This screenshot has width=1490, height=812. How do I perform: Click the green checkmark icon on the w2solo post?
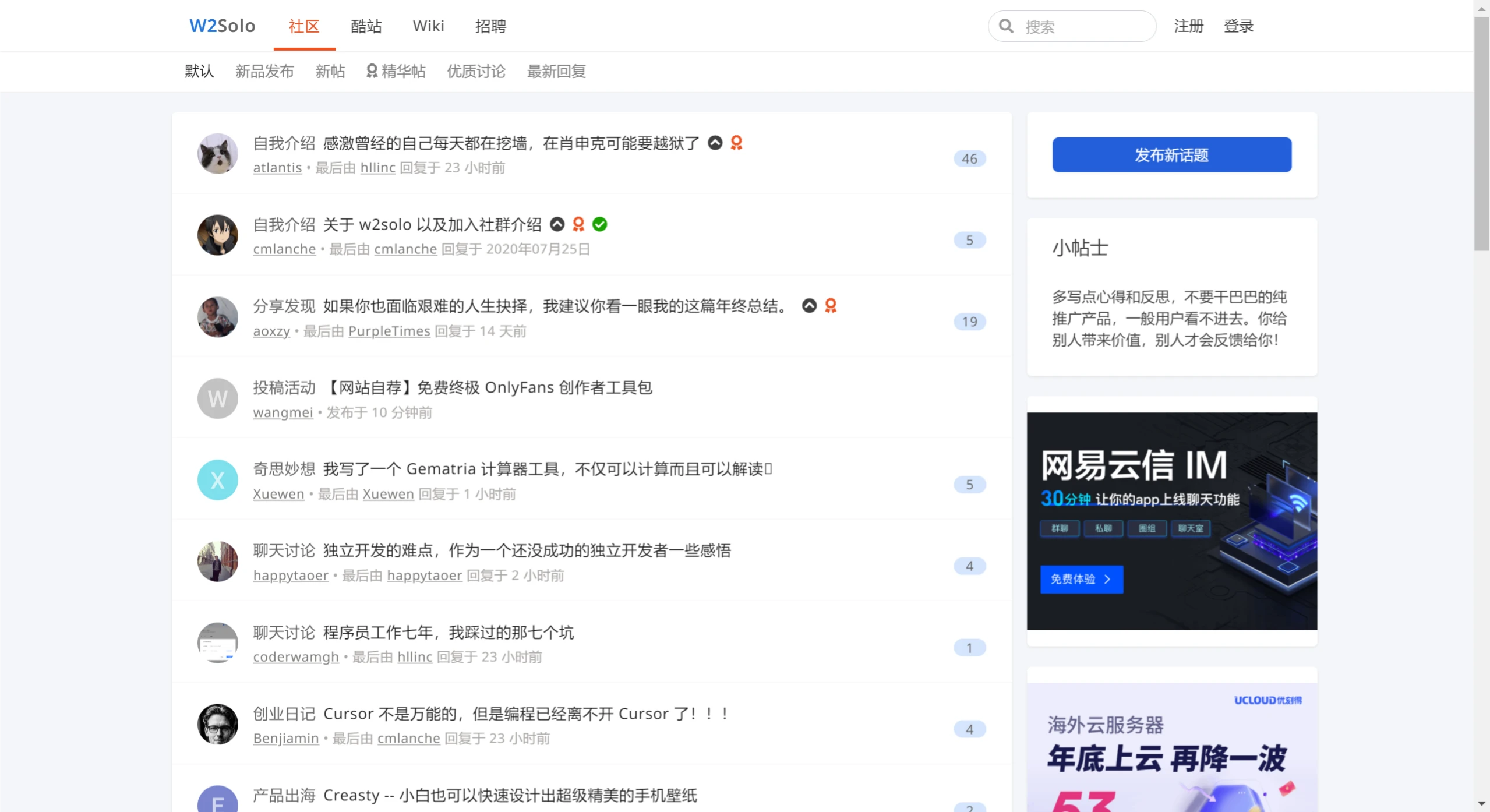click(x=599, y=224)
